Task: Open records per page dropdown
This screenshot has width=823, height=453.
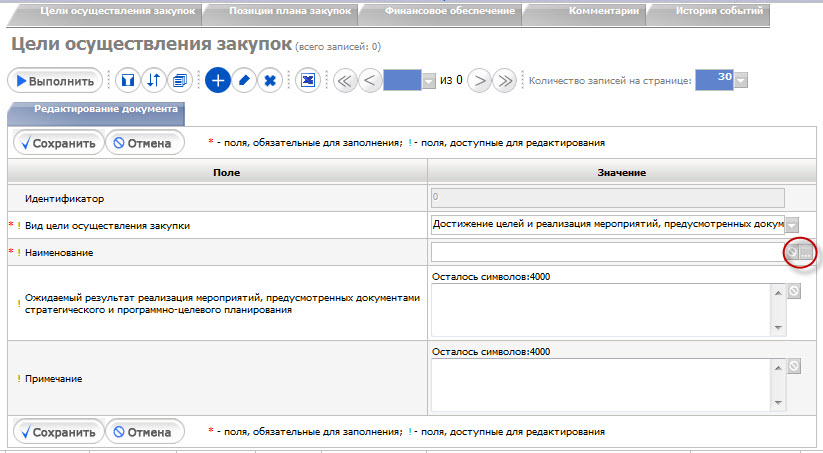Action: [x=741, y=81]
